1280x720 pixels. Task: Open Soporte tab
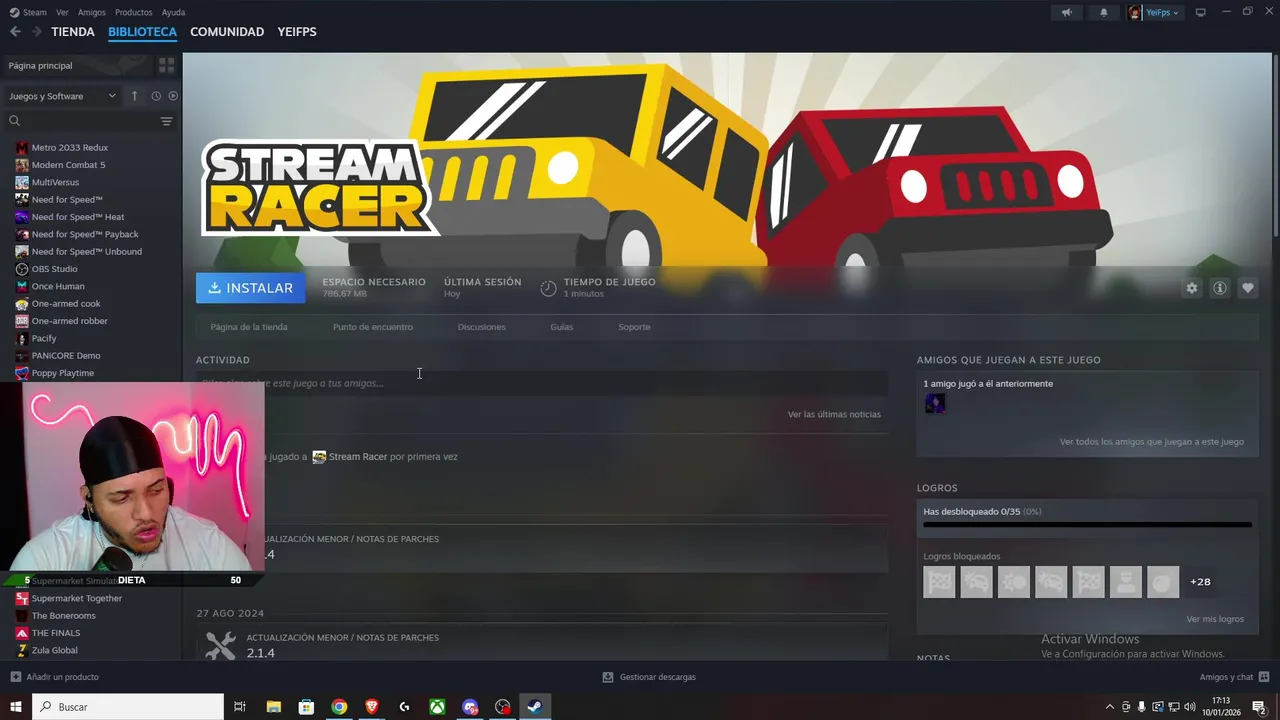[x=634, y=327]
